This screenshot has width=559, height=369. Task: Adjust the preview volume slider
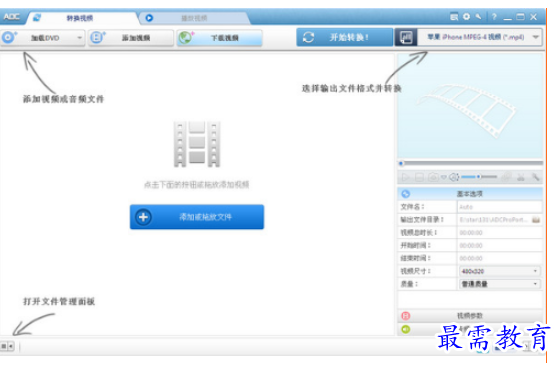479,176
